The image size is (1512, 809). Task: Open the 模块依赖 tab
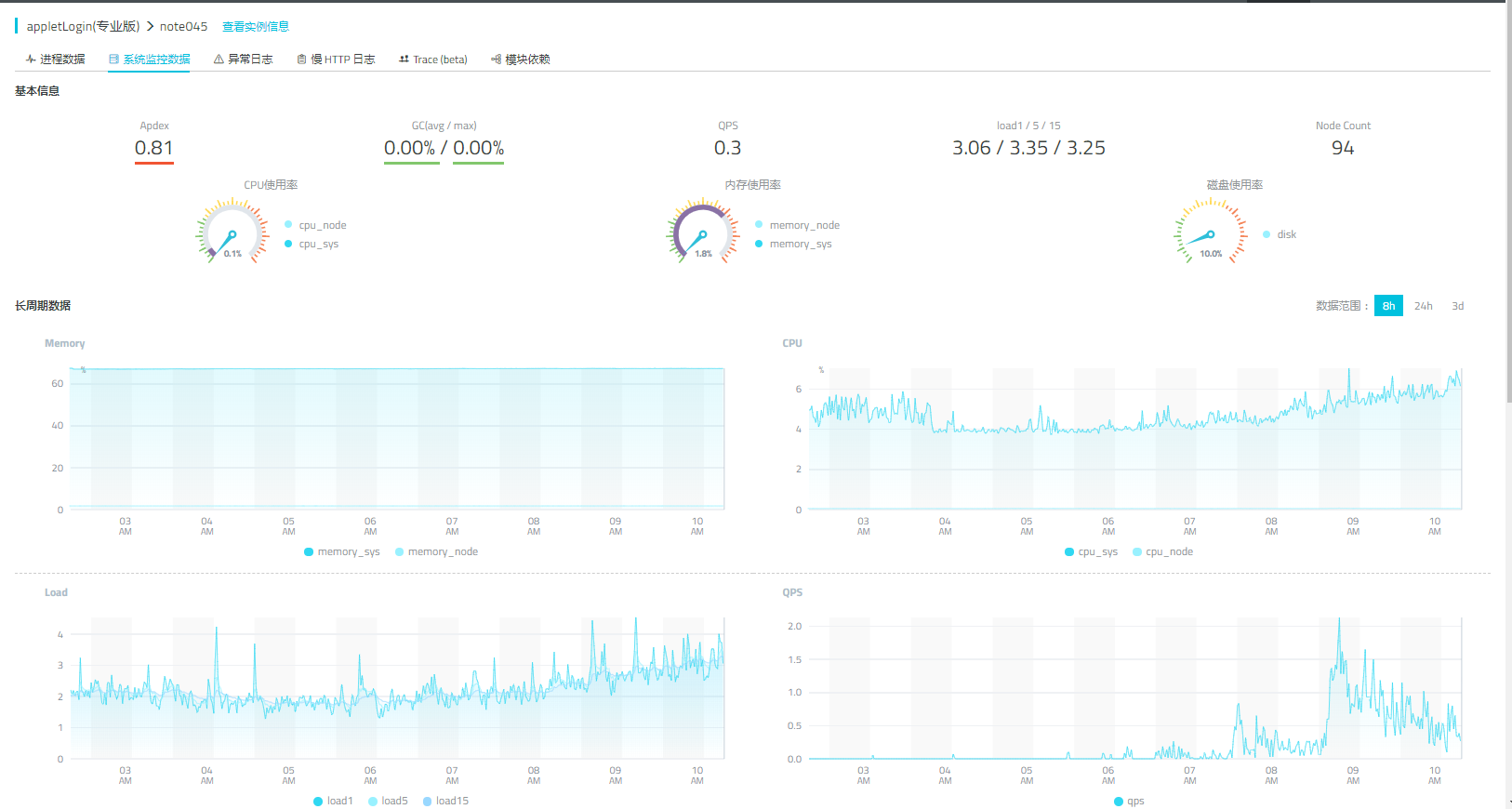point(521,60)
